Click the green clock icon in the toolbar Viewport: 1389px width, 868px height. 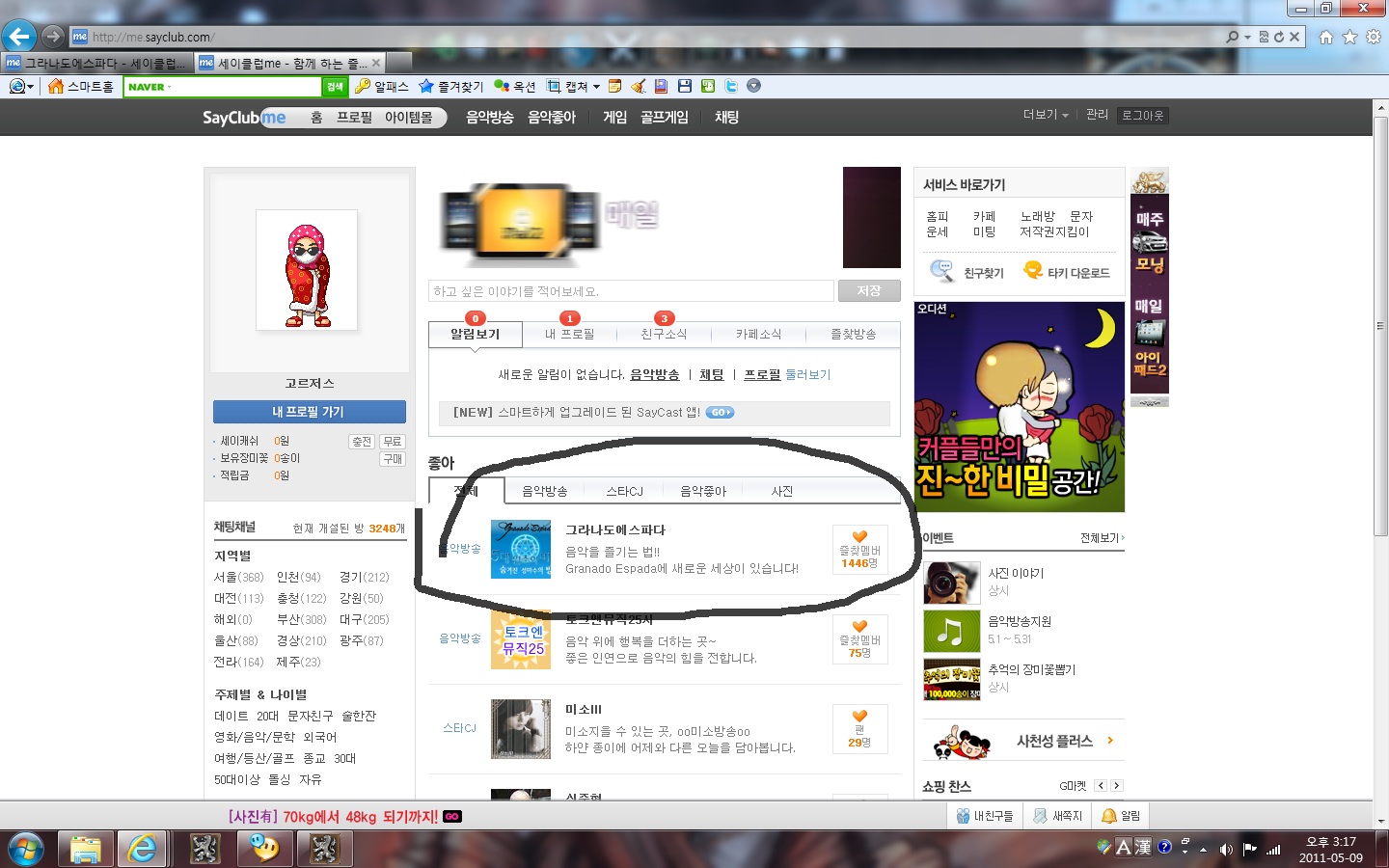(x=708, y=86)
